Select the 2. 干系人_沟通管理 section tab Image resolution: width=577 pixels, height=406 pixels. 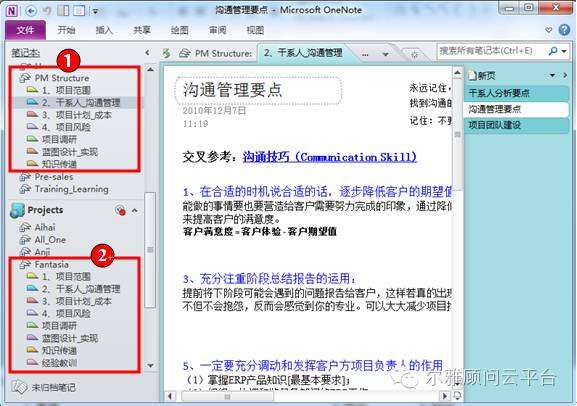tap(302, 53)
